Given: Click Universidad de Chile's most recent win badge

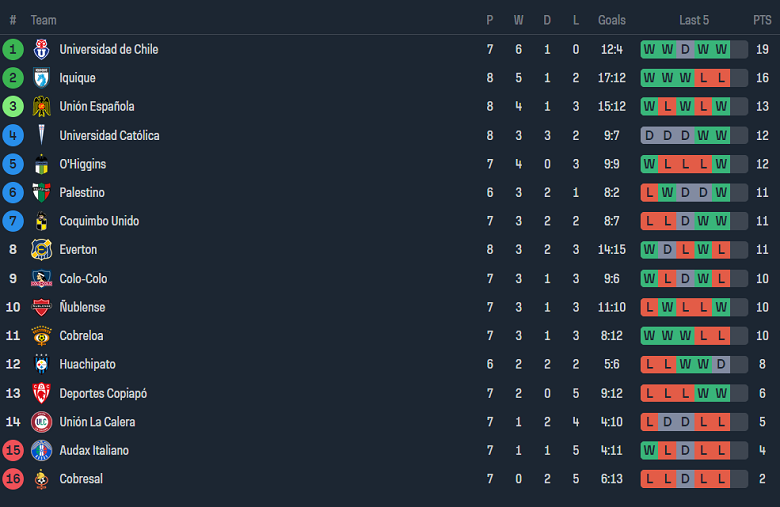Looking at the screenshot, I should tap(721, 49).
